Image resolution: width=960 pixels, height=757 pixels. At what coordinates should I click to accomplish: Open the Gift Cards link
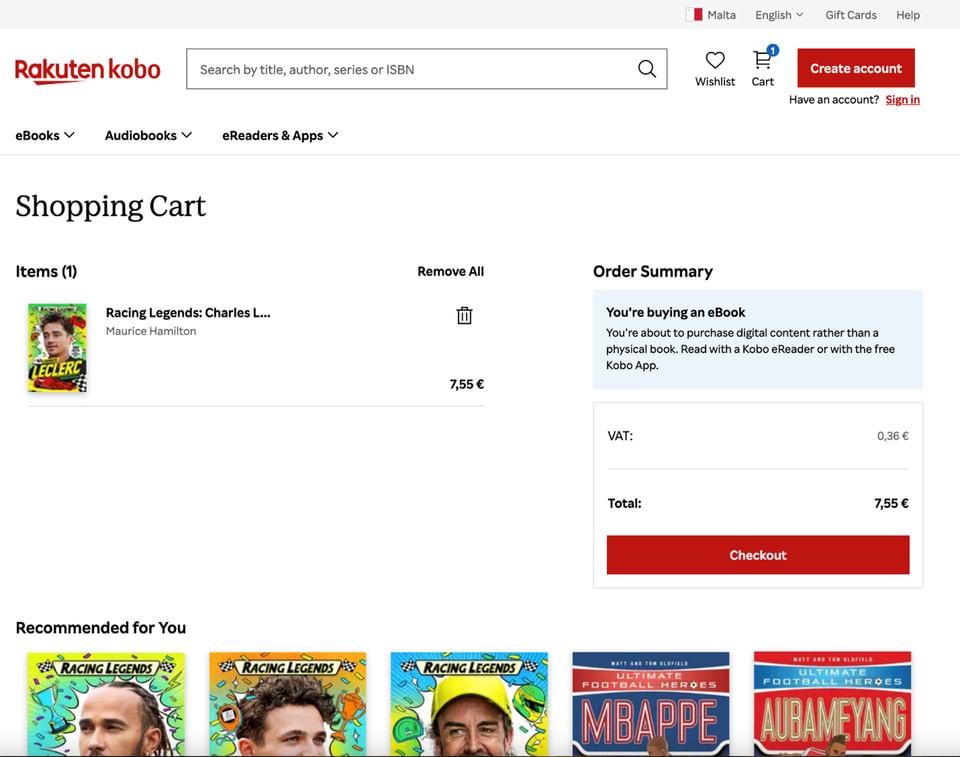pos(850,15)
